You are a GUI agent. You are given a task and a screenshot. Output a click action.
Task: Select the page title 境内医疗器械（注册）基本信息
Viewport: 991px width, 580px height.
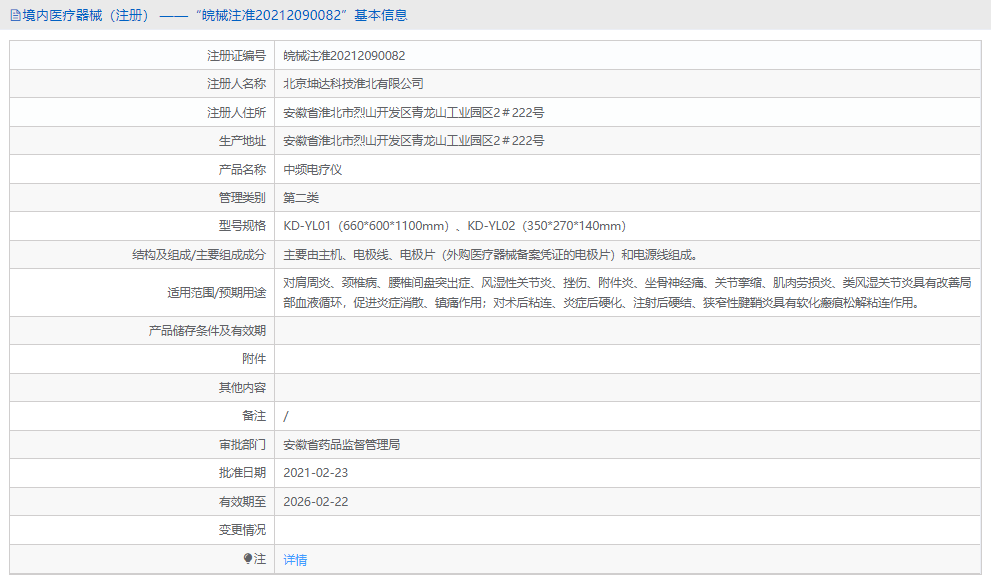click(x=215, y=15)
